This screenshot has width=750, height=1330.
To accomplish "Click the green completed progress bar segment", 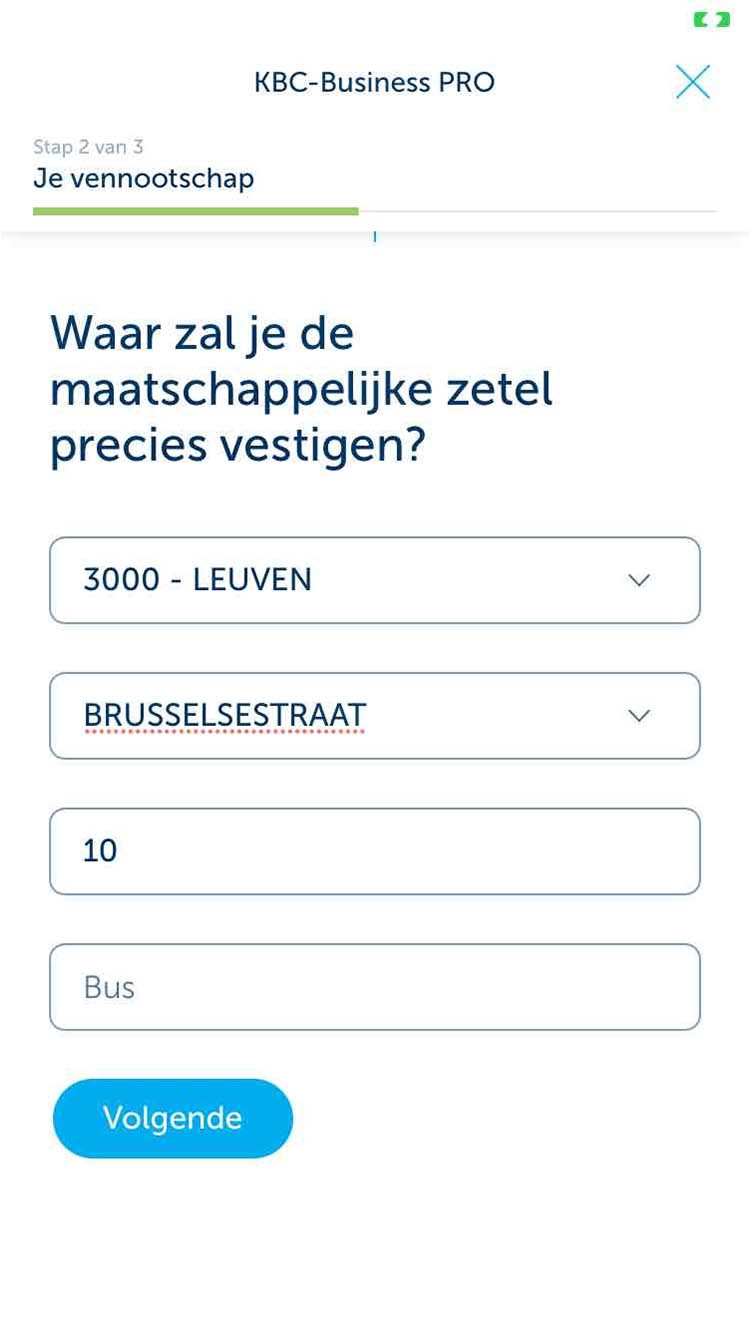I will [196, 211].
